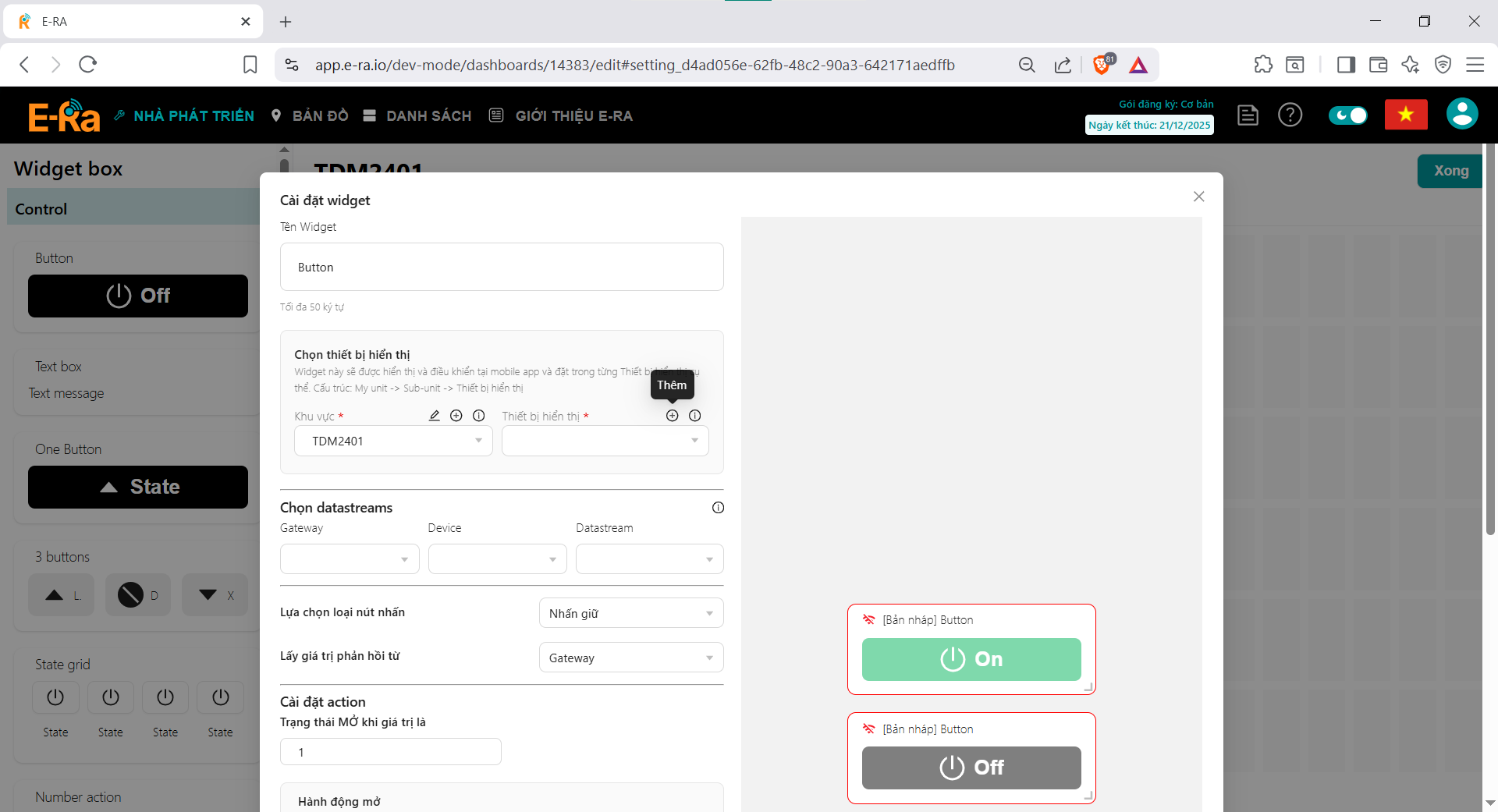Toggle the draft On button preview
Image resolution: width=1498 pixels, height=812 pixels.
tap(971, 659)
